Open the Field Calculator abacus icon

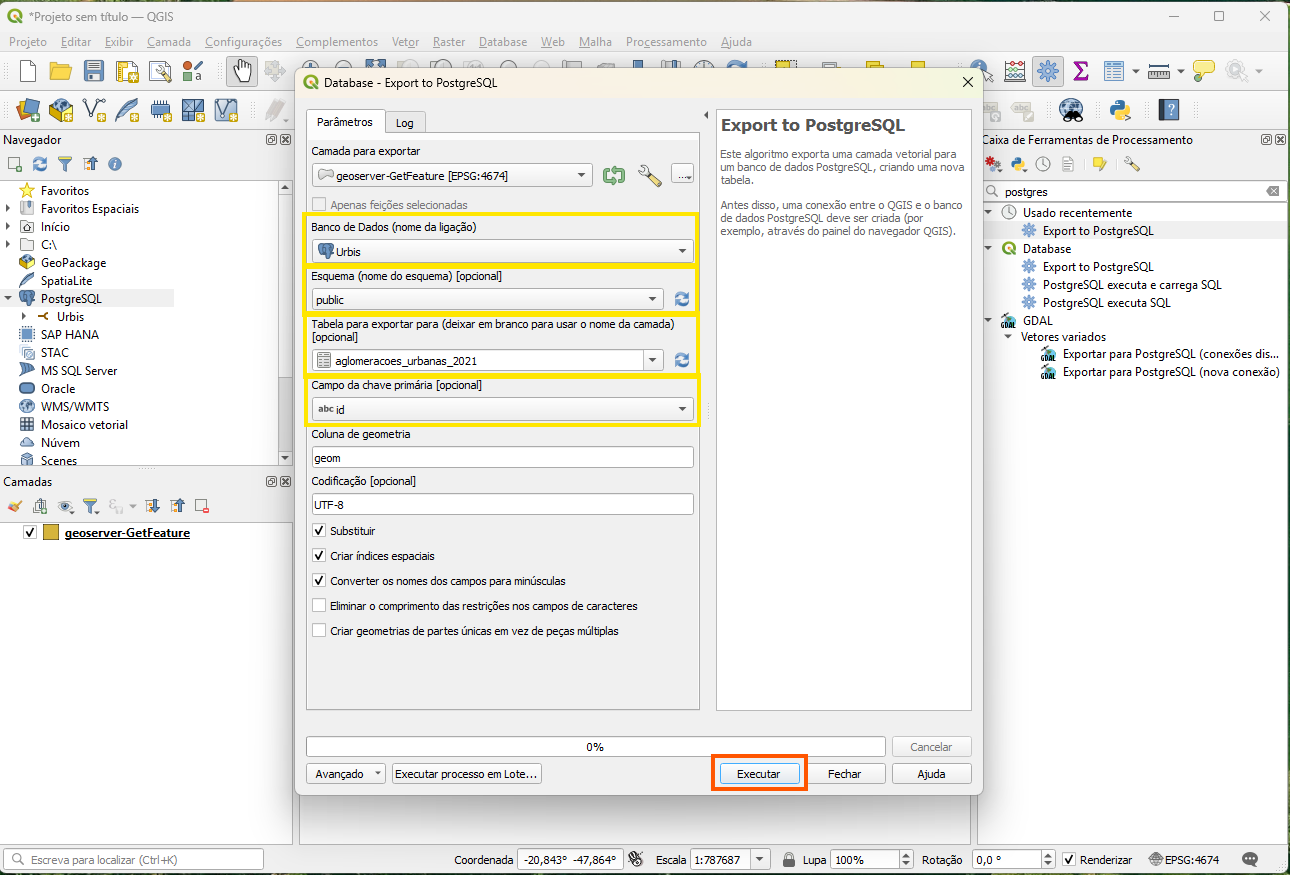pyautogui.click(x=1015, y=71)
